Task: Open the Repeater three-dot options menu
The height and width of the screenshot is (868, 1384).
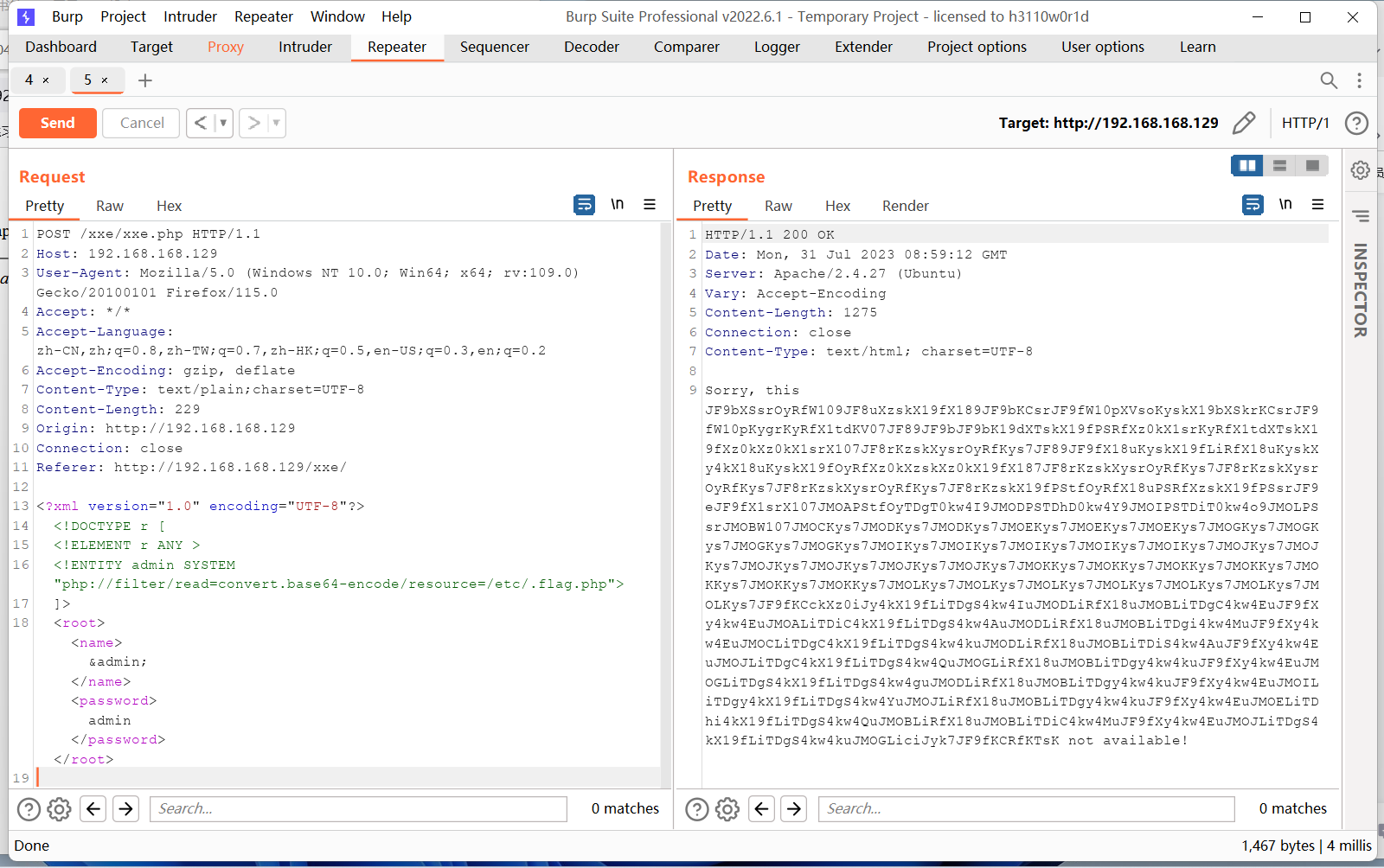Action: pos(1360,80)
